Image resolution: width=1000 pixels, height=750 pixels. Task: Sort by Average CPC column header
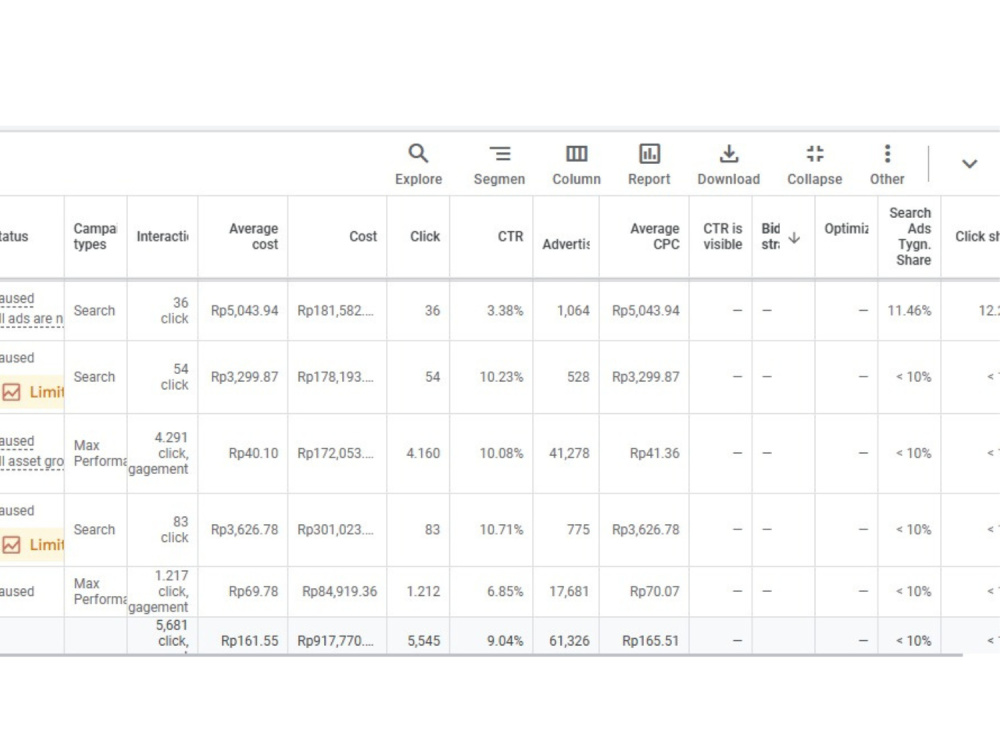654,237
